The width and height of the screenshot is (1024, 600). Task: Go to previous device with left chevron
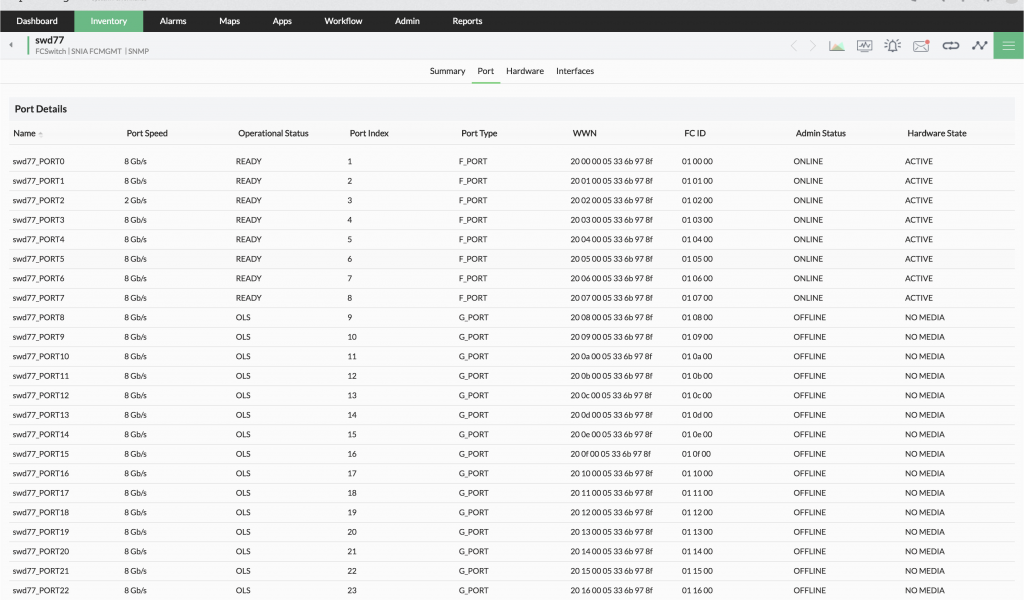(793, 46)
